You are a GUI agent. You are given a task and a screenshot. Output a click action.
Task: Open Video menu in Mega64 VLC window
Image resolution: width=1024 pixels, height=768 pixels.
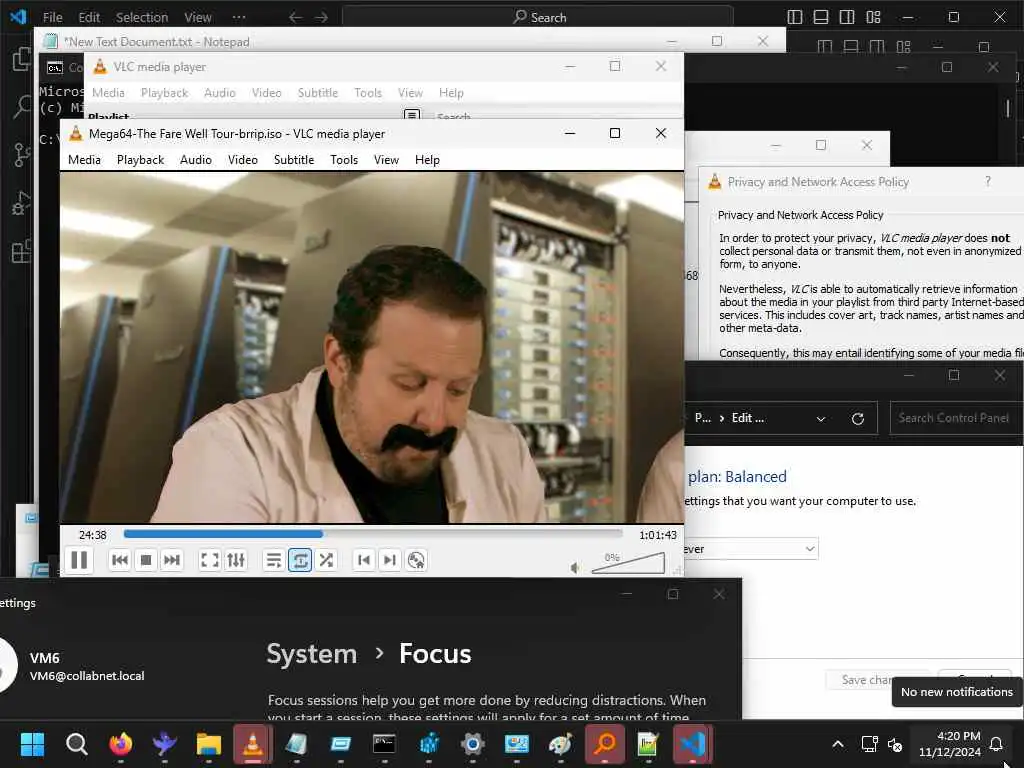(x=243, y=159)
